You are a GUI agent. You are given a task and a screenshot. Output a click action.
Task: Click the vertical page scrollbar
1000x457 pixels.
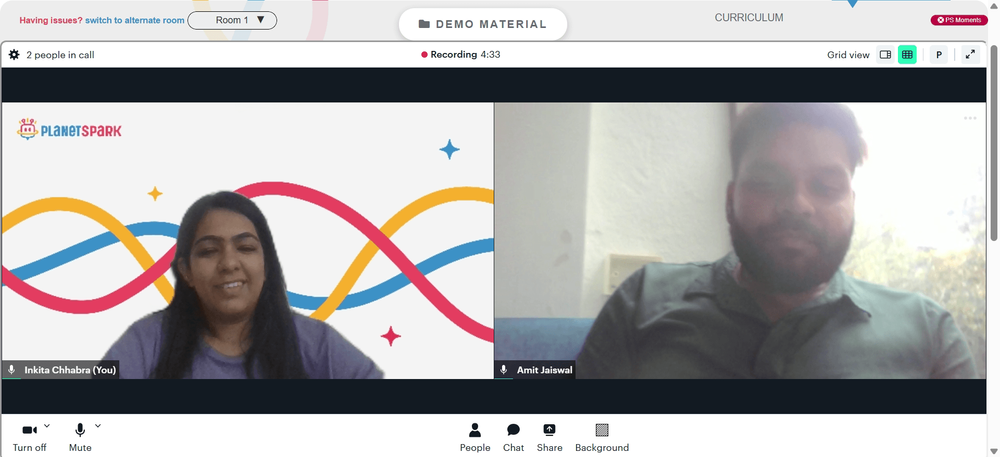[994, 143]
